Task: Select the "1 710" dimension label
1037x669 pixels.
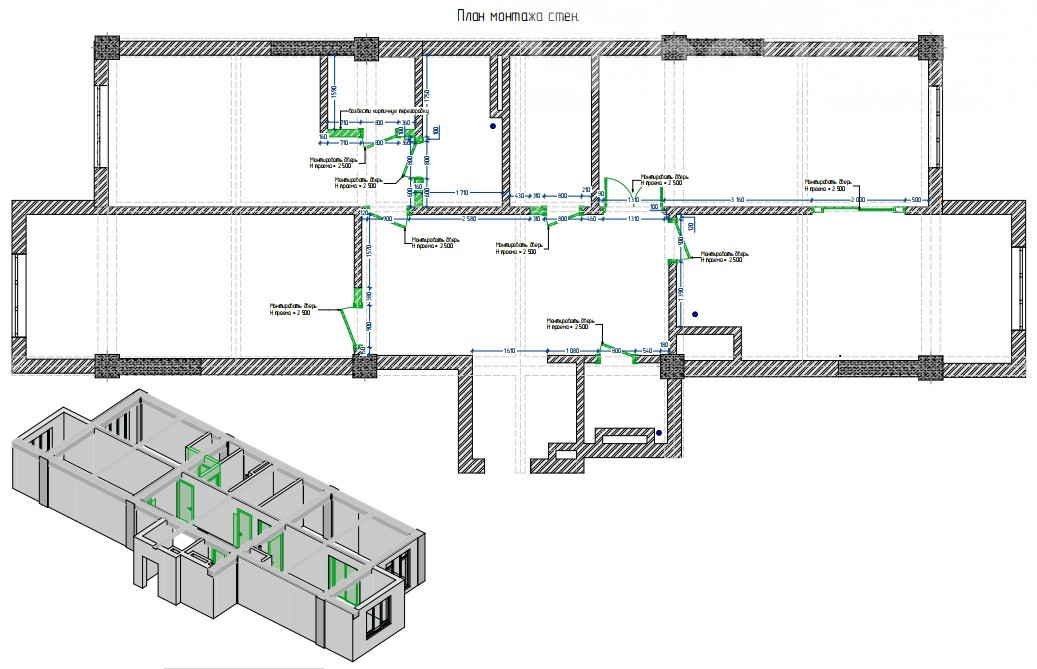Action: click(462, 190)
